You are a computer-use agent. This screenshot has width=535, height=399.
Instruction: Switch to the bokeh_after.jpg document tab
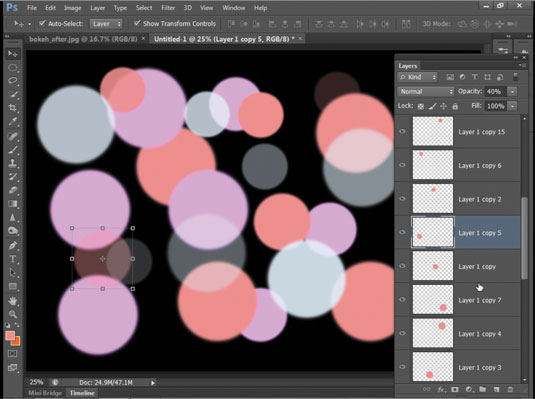83,39
